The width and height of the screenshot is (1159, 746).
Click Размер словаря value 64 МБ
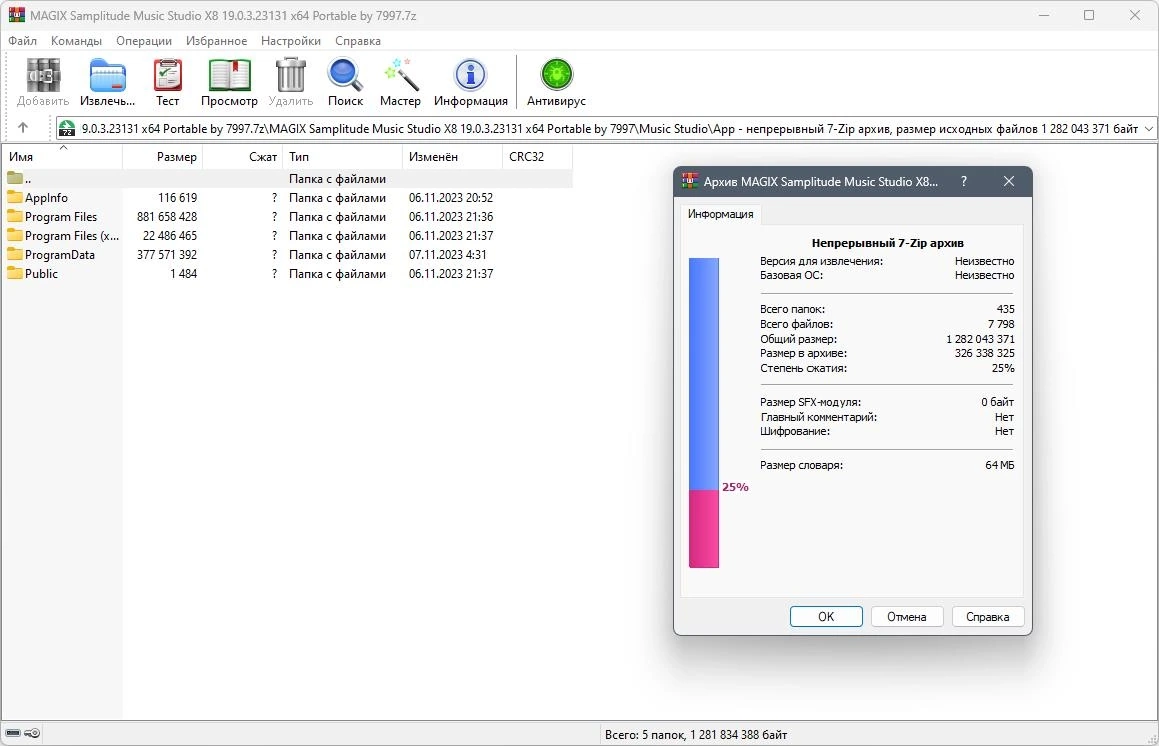[x=999, y=465]
